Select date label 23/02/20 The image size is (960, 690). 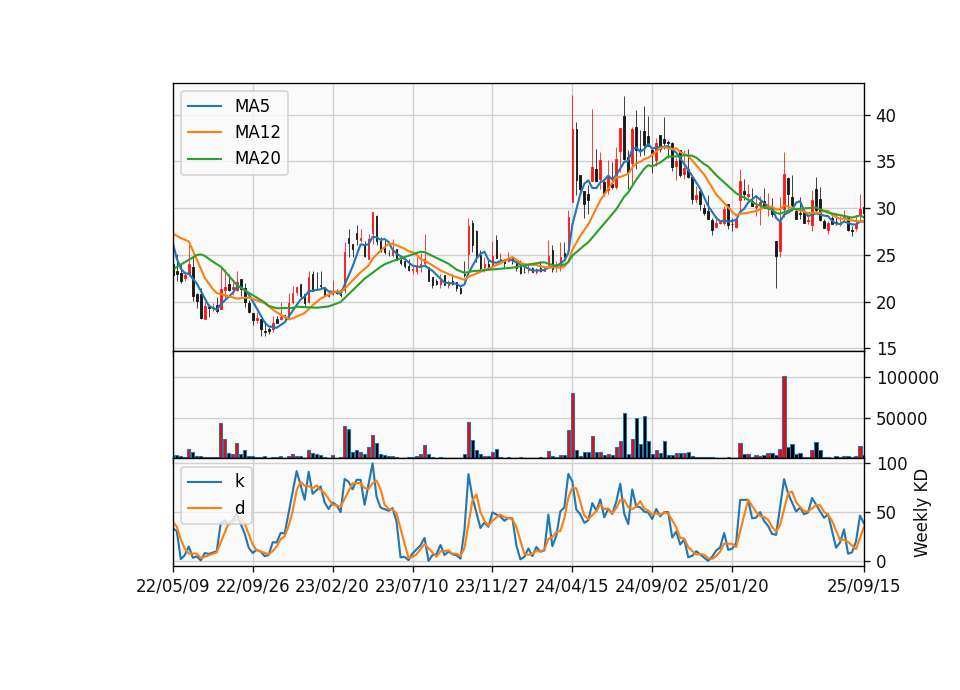coord(332,586)
